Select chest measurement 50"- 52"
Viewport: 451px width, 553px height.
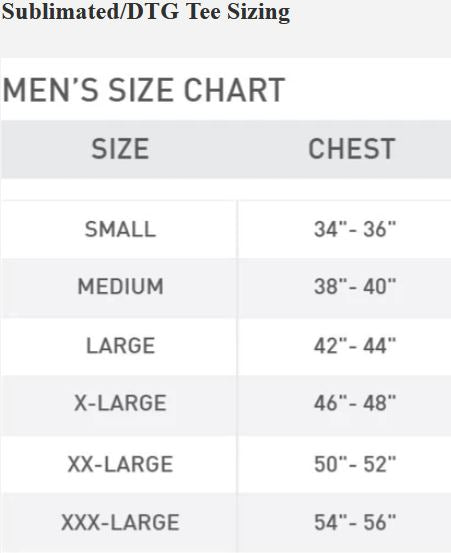(355, 464)
